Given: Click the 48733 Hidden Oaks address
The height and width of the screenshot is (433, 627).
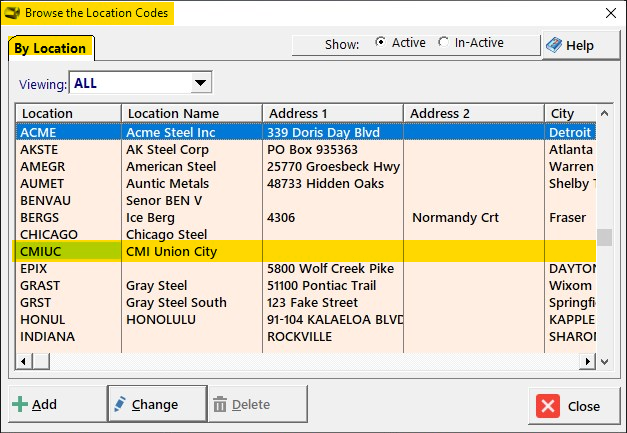Looking at the screenshot, I should (x=325, y=184).
